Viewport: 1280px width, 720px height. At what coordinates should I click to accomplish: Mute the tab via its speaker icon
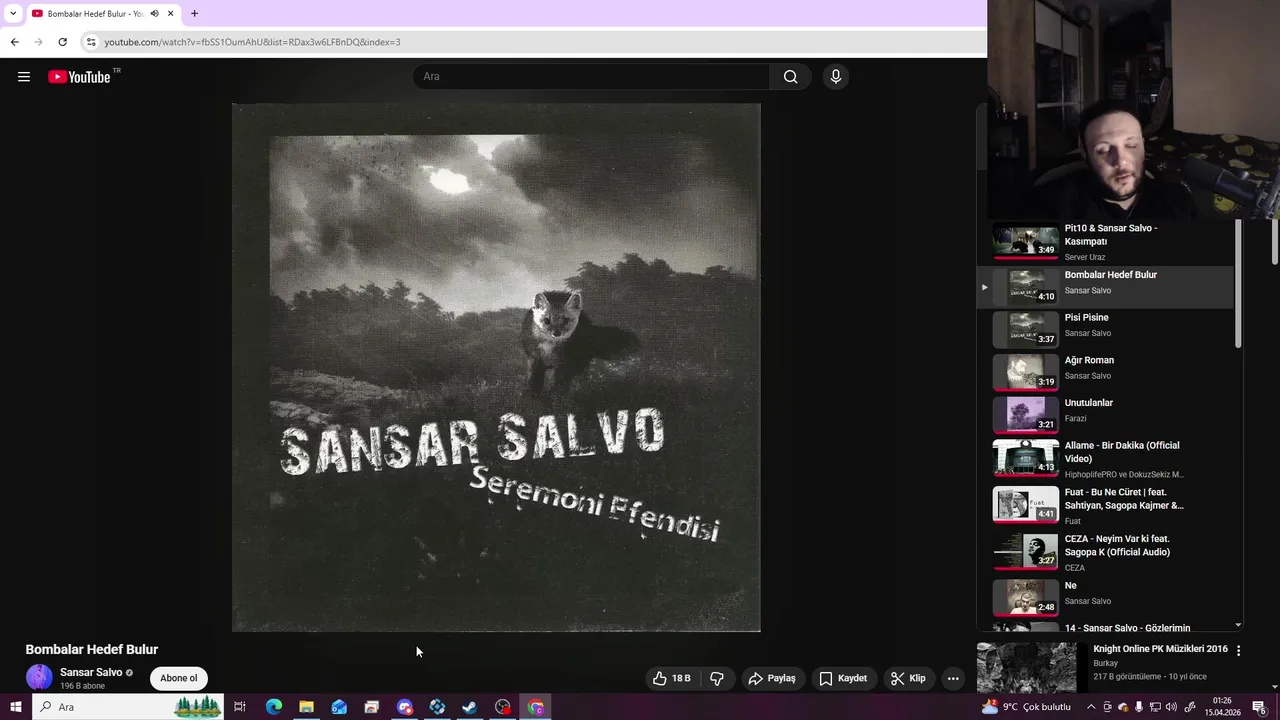point(154,14)
